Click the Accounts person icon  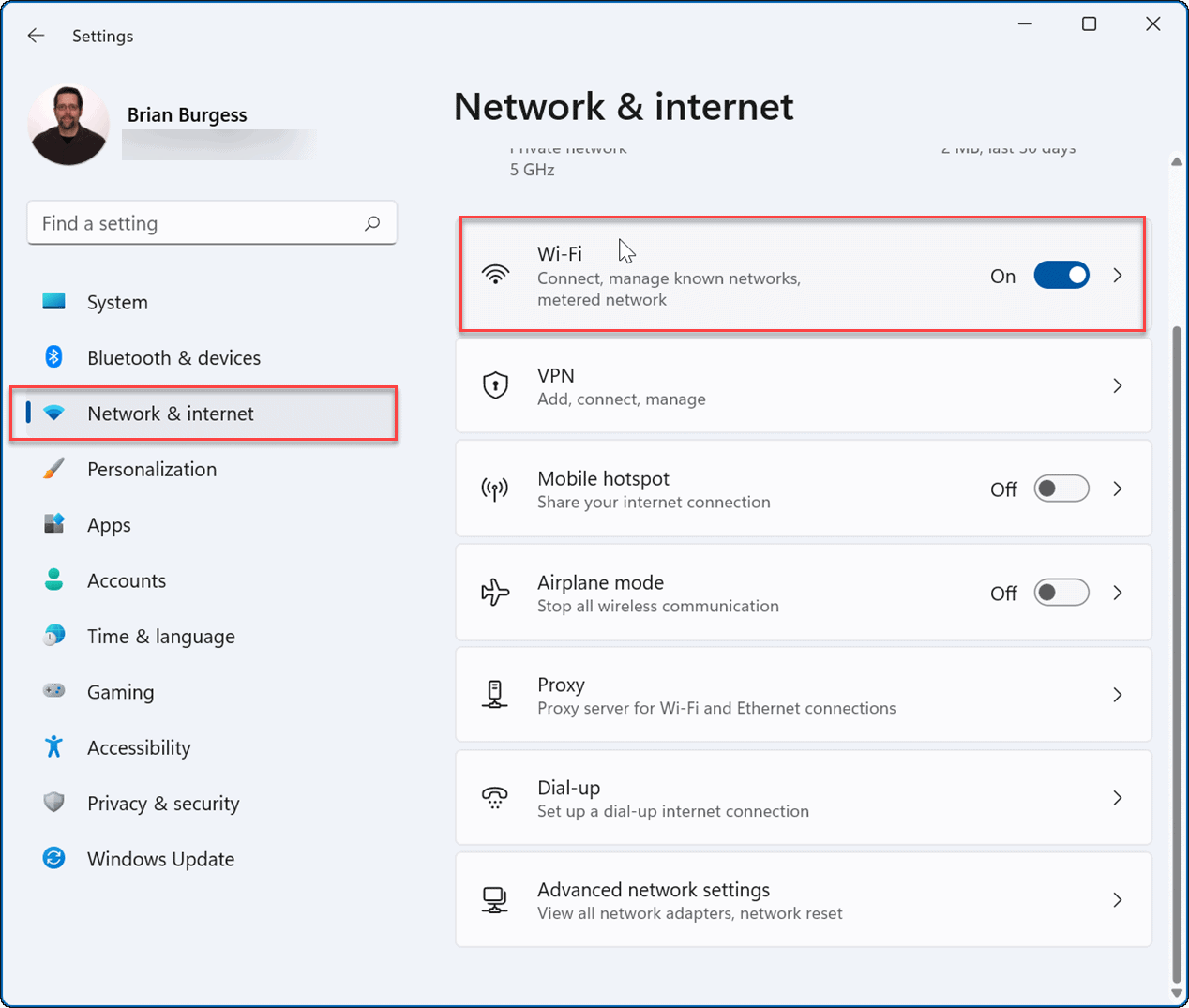[x=54, y=579]
